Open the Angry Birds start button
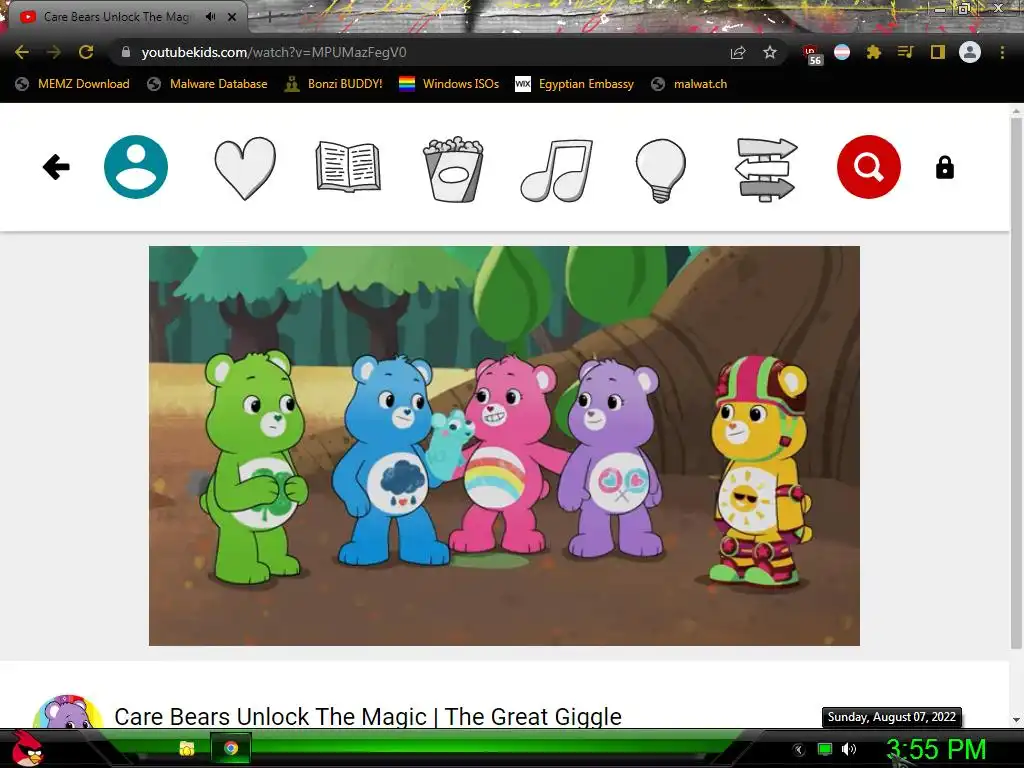 [27, 748]
